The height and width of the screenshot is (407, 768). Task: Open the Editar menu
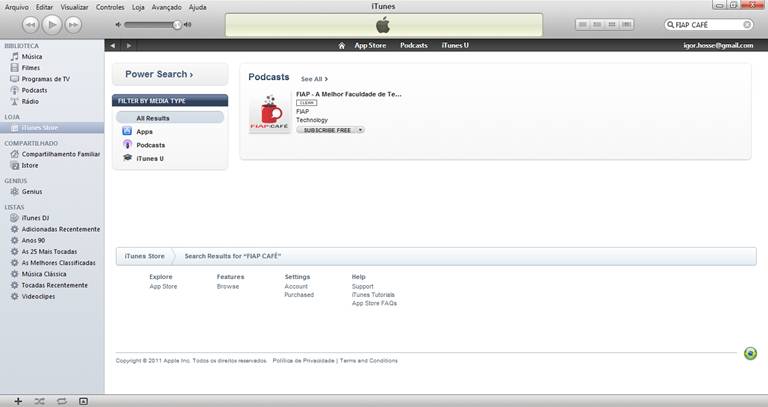pos(45,7)
